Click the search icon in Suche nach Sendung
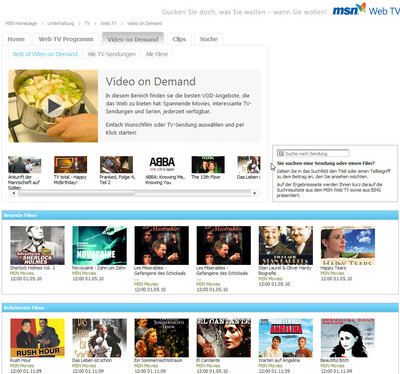Viewport: 400px width, 374px height. click(x=281, y=154)
